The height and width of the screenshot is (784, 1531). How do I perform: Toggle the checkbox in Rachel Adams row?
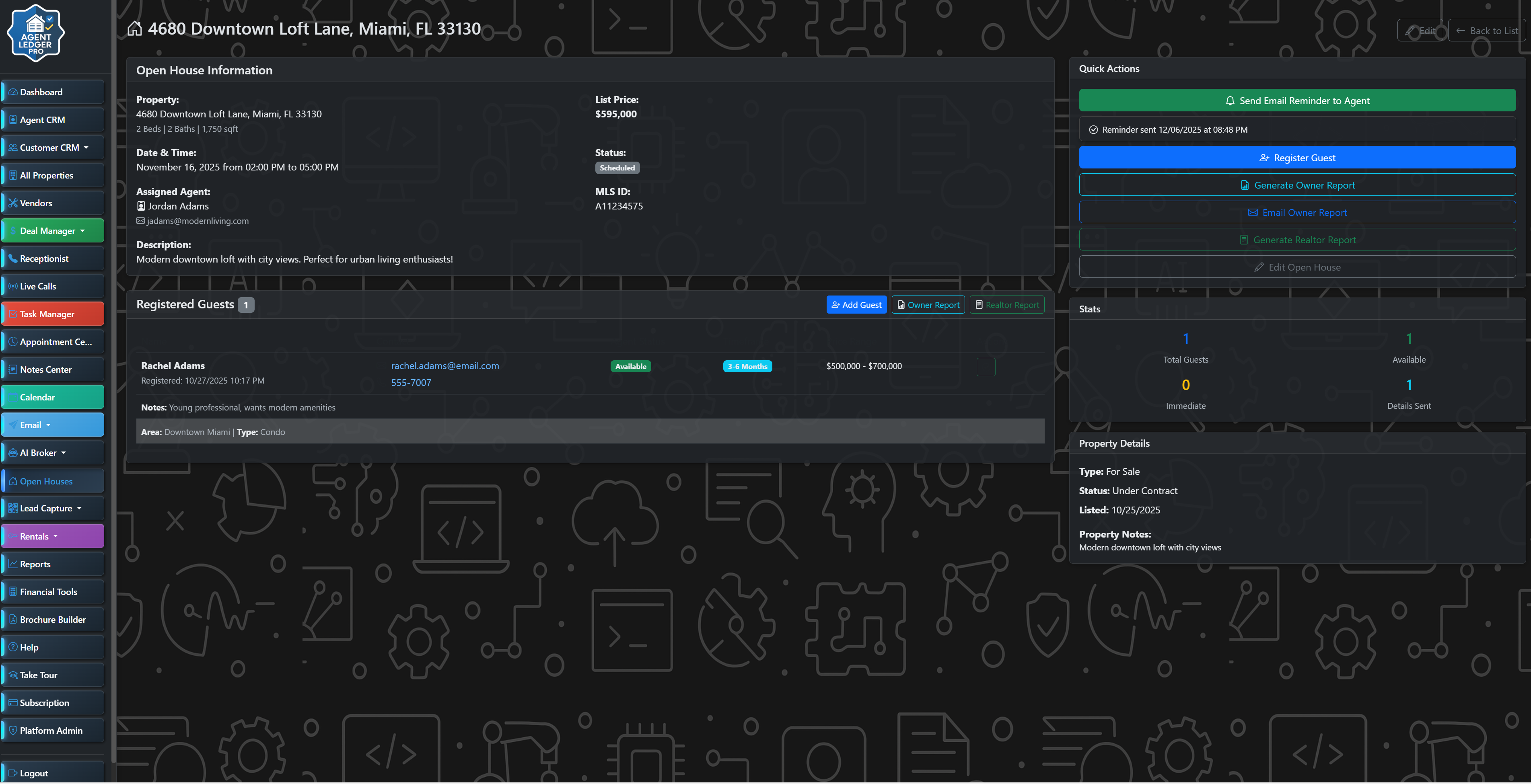coord(986,367)
